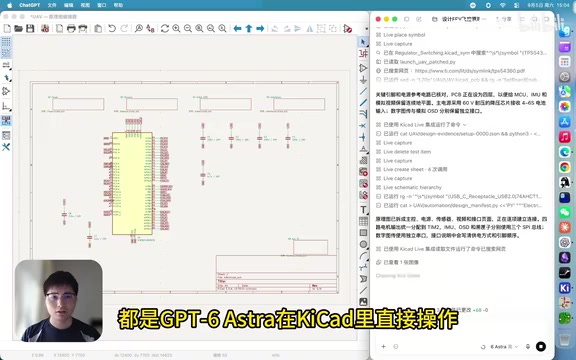The image size is (576, 360).
Task: Zoom out of the schematic
Action: click(x=188, y=28)
